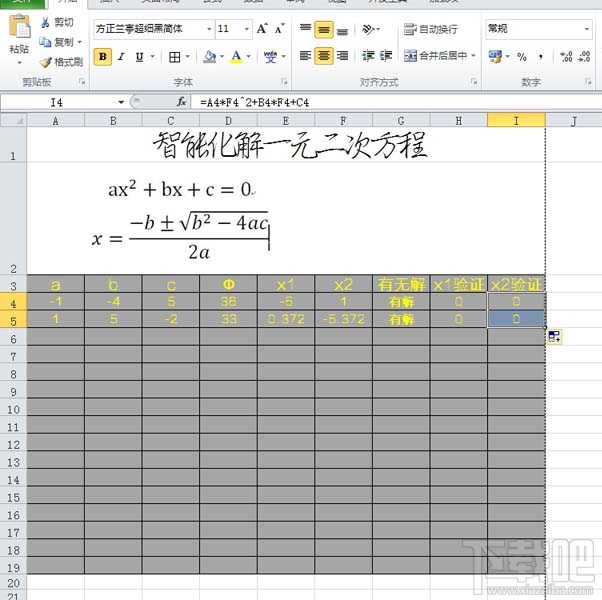Click cell with value 36

pos(228,302)
